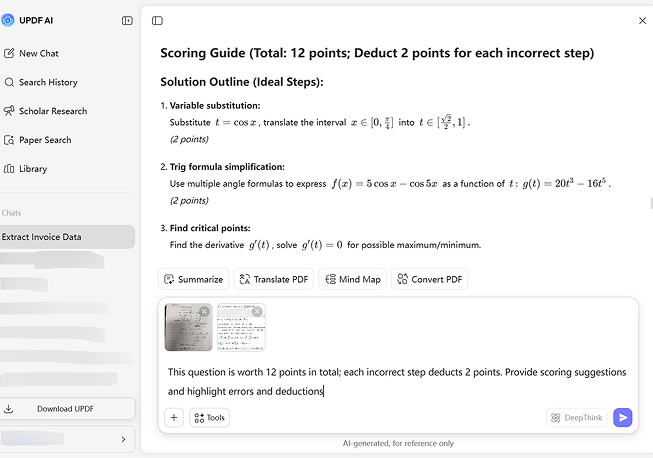653x458 pixels.
Task: Remove the first attached photo thumbnail
Action: 205,312
